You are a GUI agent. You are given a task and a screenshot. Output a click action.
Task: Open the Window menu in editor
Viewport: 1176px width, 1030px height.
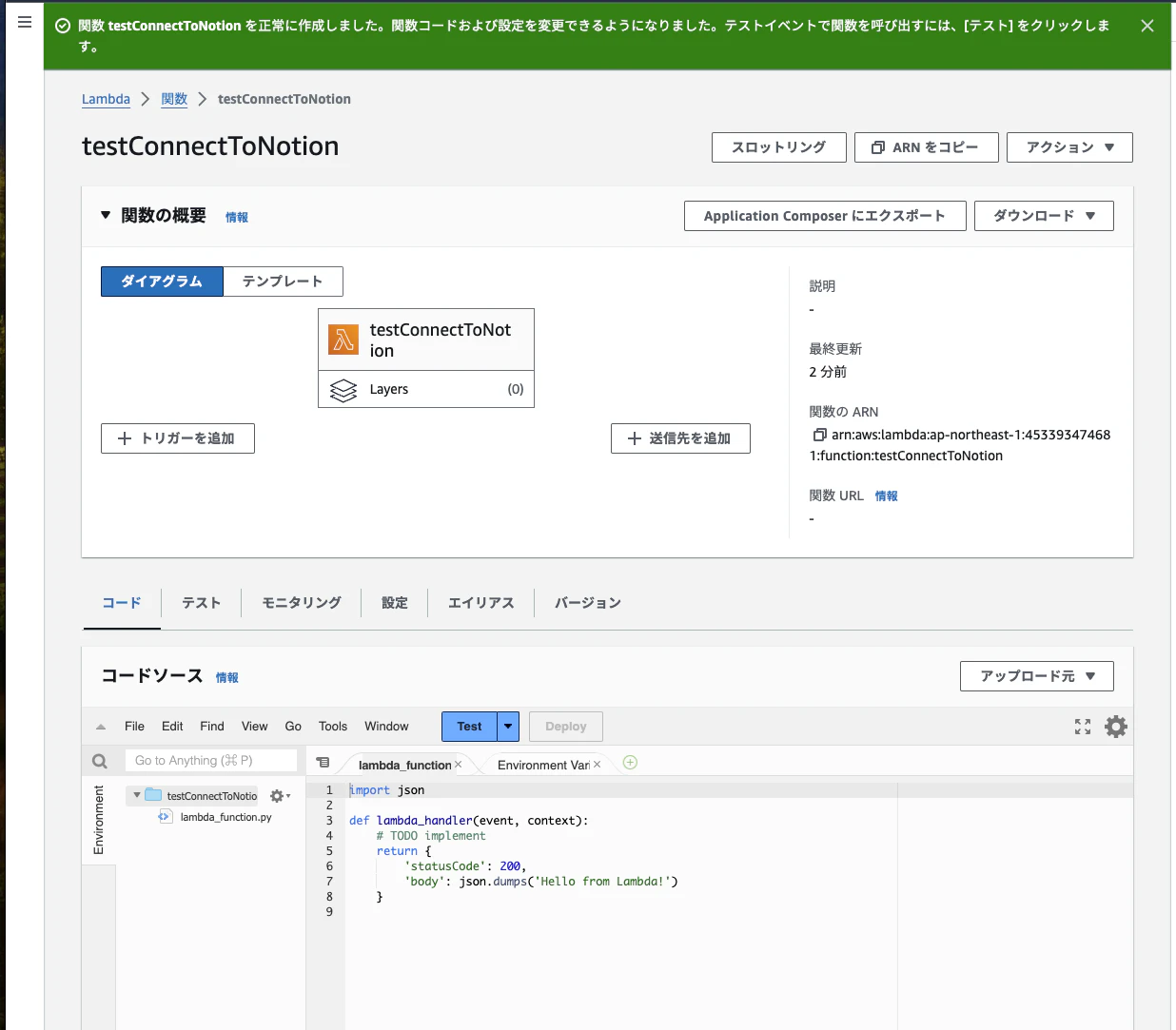pyautogui.click(x=386, y=727)
